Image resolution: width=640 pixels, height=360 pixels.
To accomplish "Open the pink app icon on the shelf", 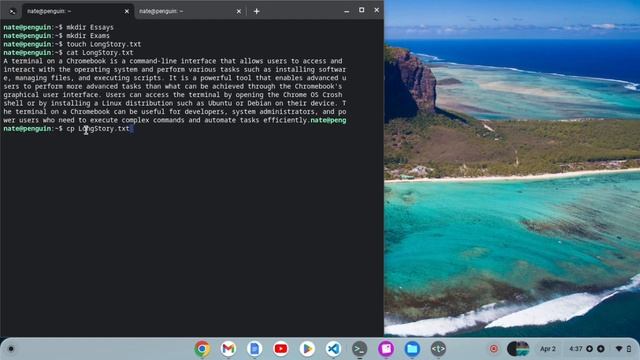I will coord(386,349).
